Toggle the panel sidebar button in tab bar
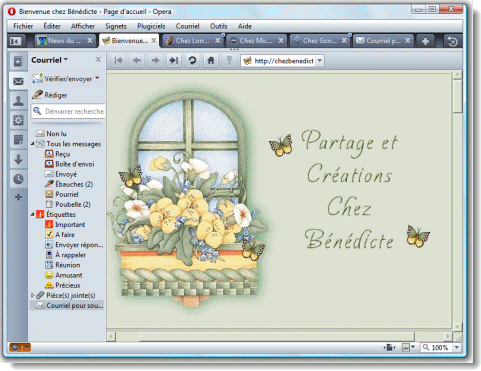This screenshot has height=371, width=481. 15,41
